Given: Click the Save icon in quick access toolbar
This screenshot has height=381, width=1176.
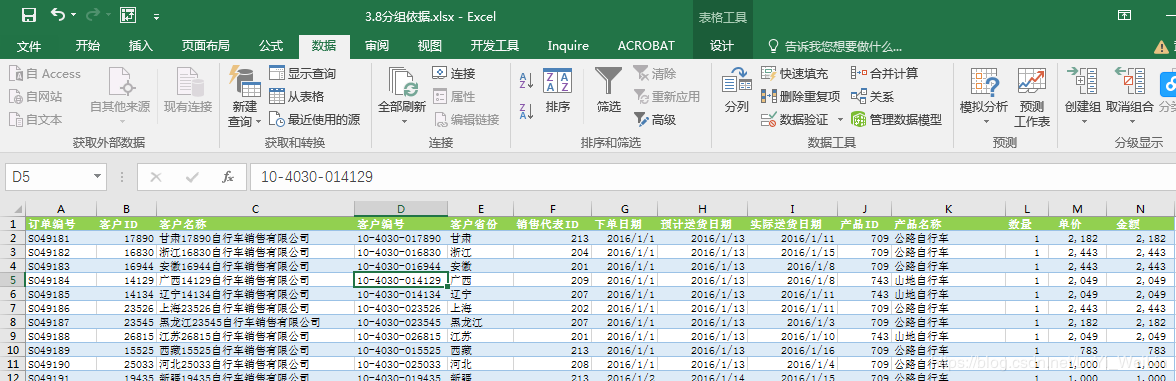Looking at the screenshot, I should [x=29, y=16].
